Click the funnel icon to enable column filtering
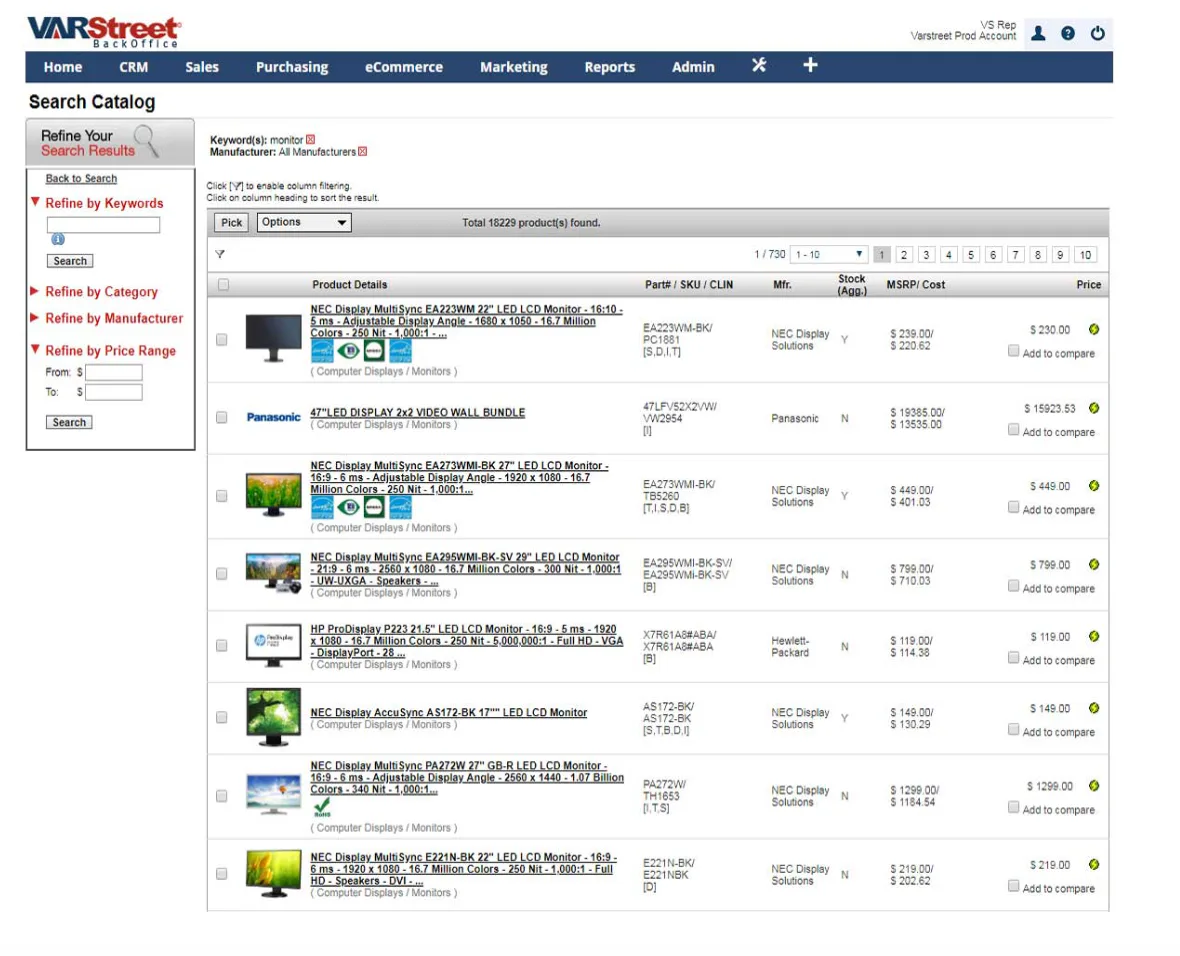This screenshot has height=956, width=1180. coord(219,254)
